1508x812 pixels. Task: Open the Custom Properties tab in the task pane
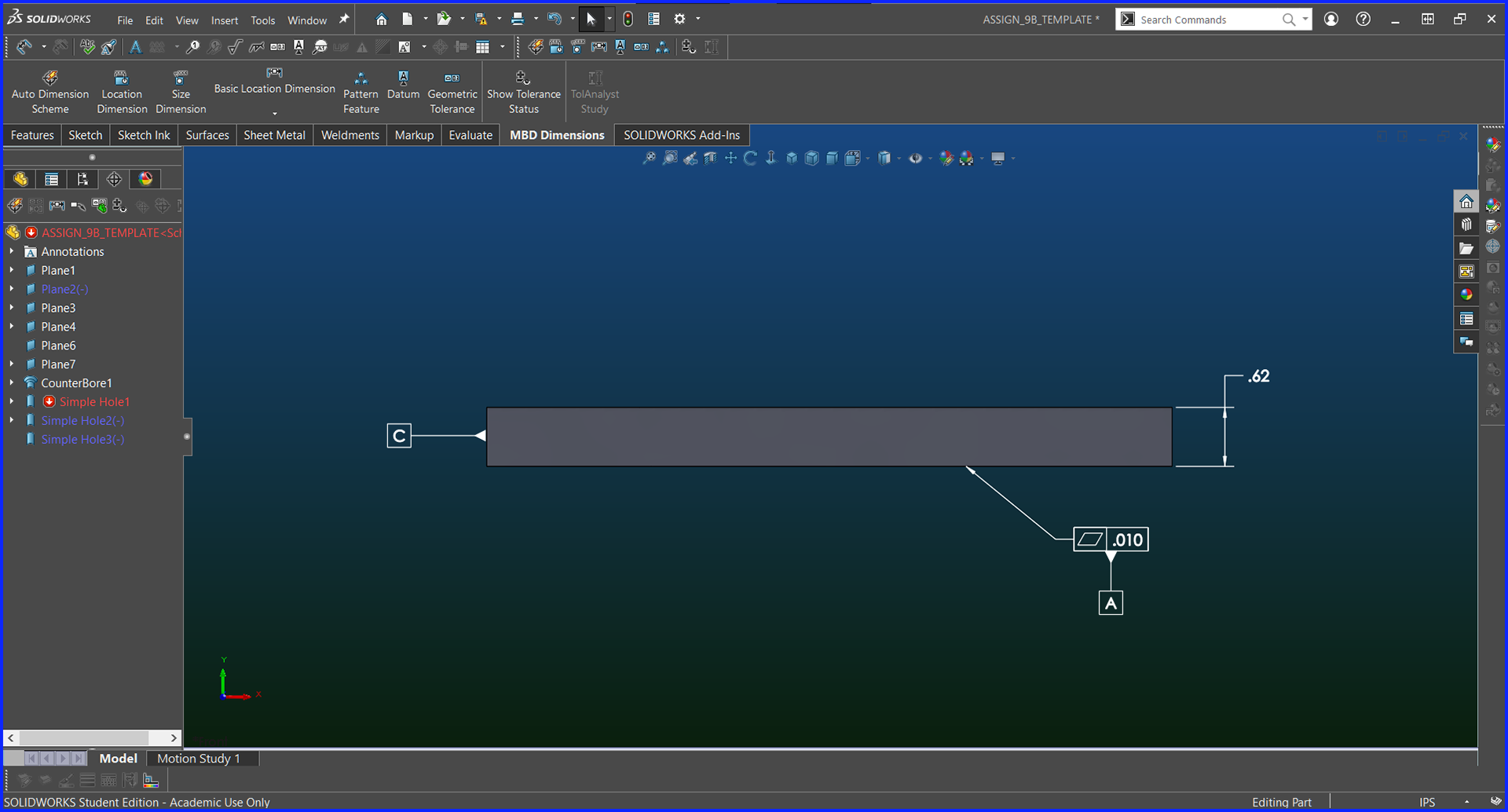click(x=1466, y=319)
